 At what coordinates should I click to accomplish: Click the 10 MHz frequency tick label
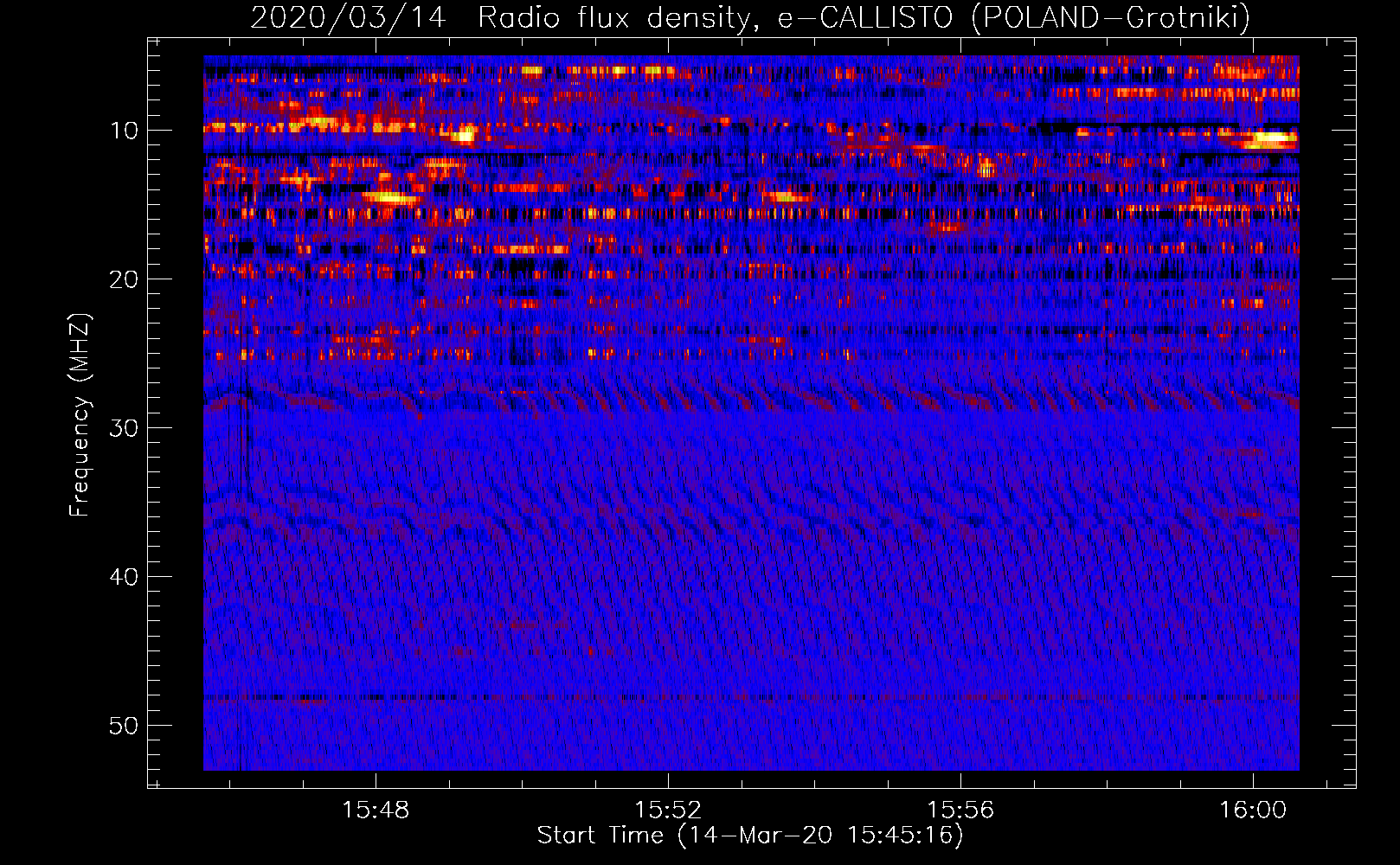coord(124,131)
